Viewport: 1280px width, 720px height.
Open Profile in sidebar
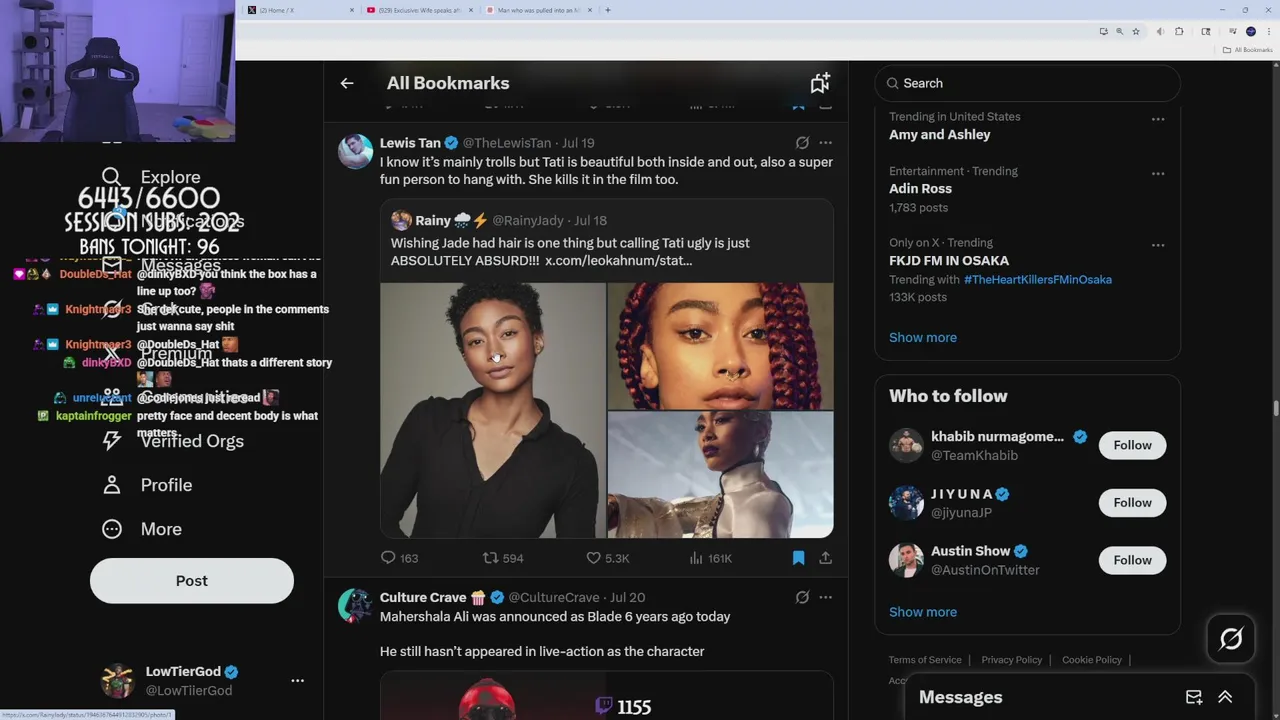click(147, 485)
